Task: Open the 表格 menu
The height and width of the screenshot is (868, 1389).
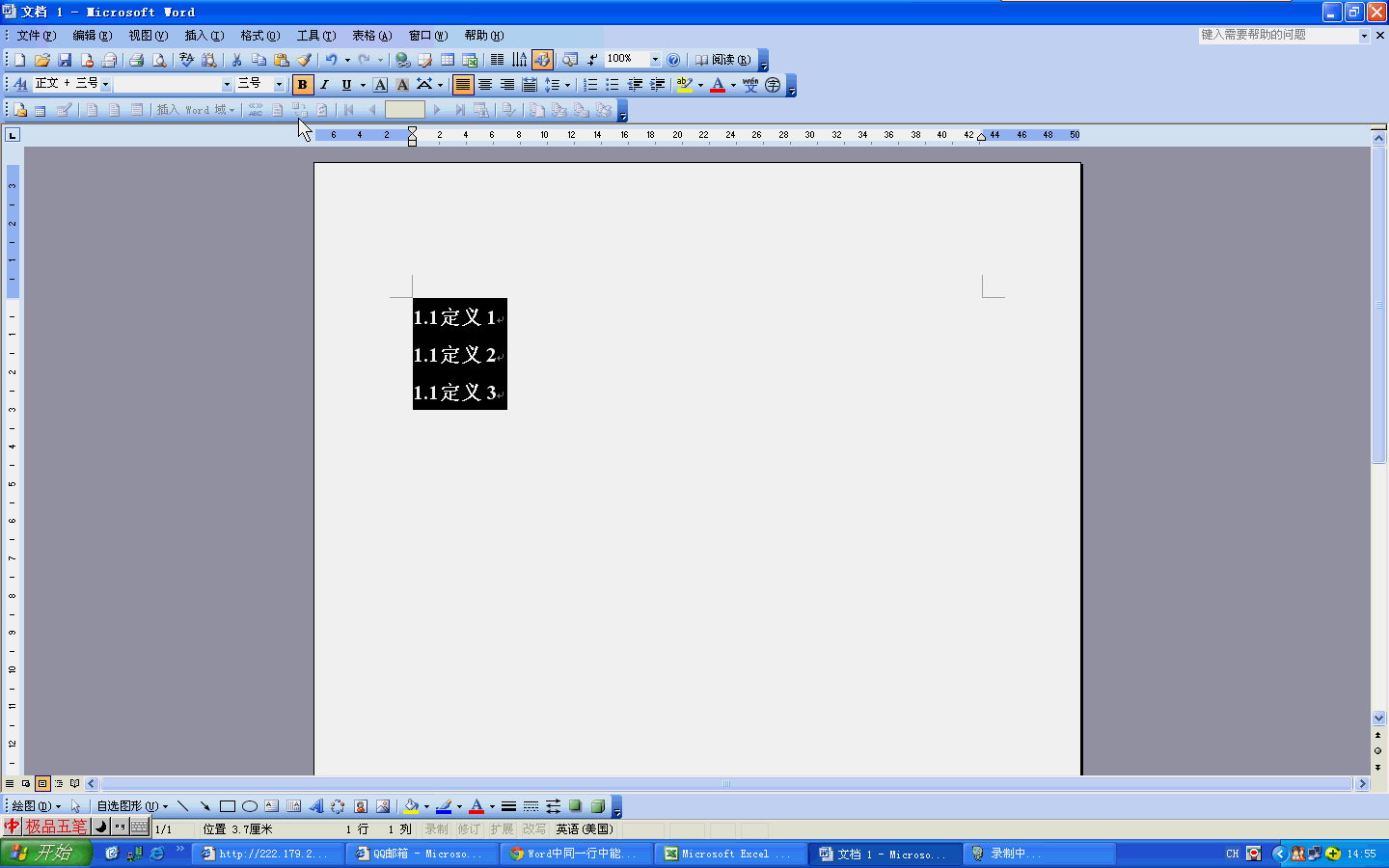Action: coord(371,36)
